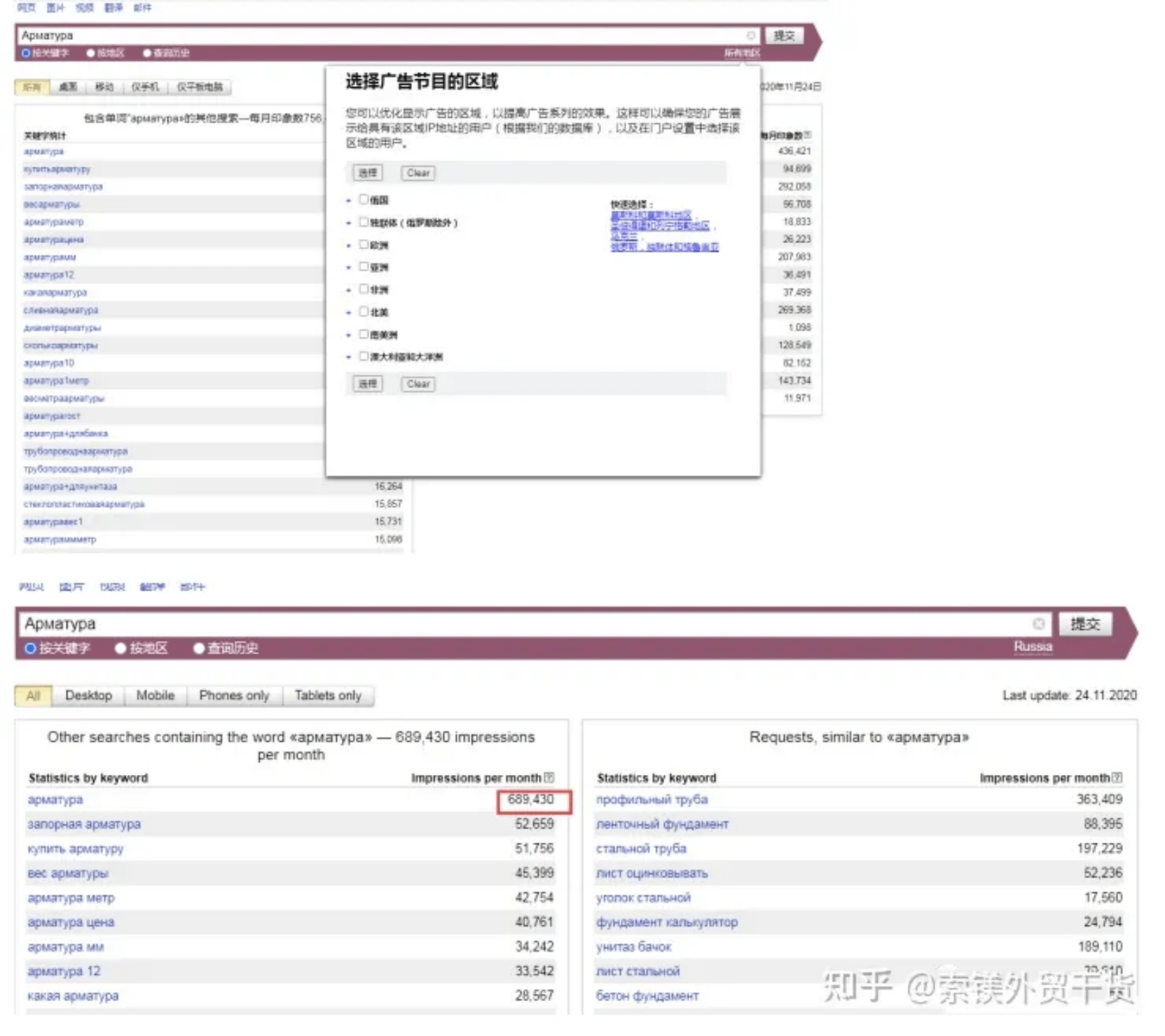The width and height of the screenshot is (1165, 1036).
Task: Choose 查询历史 radio under the lower search bar
Action: point(199,649)
